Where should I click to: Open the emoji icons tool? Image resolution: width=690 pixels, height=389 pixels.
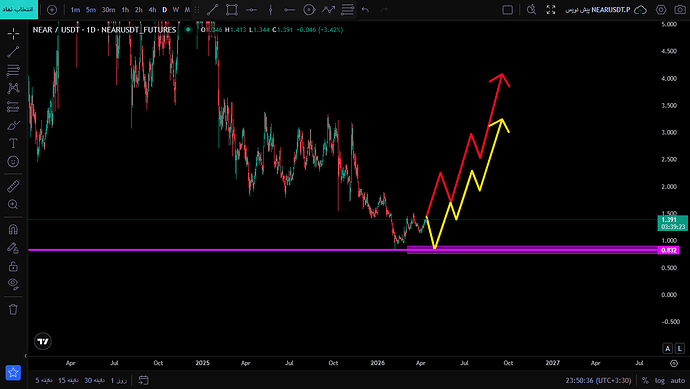point(13,161)
